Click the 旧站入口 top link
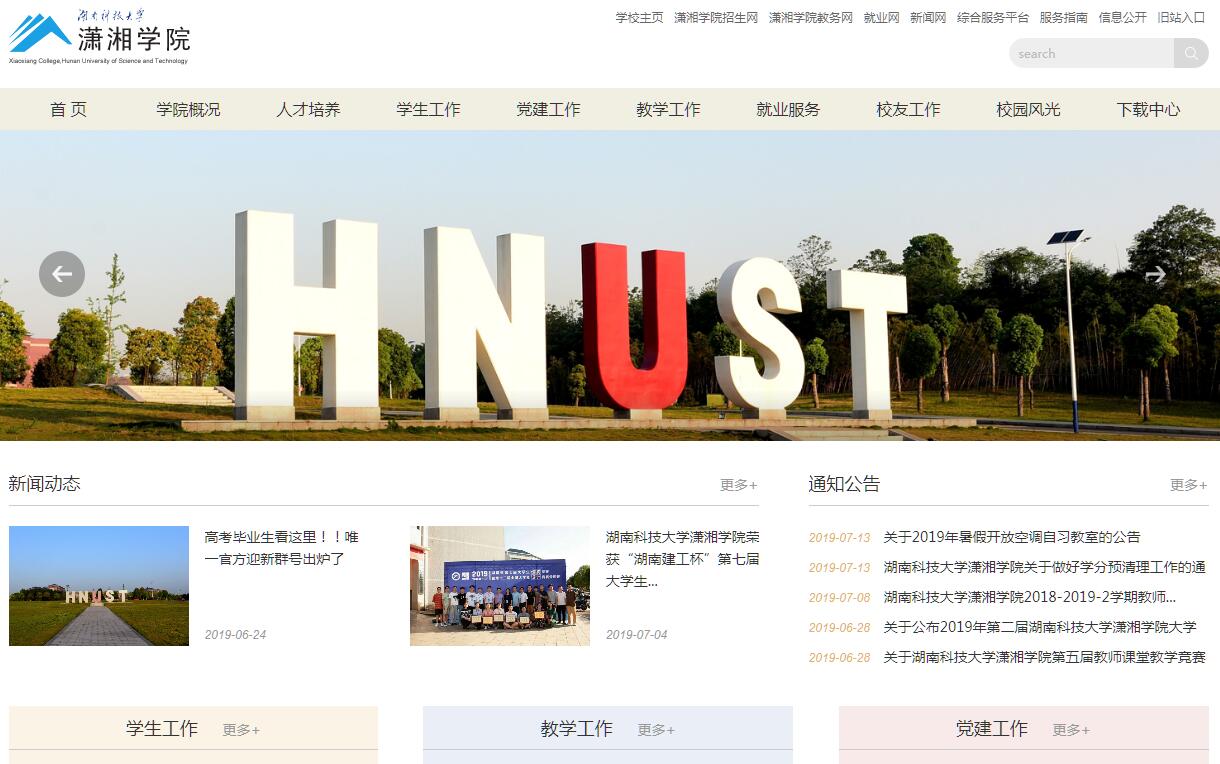The image size is (1220, 764). tap(1181, 17)
